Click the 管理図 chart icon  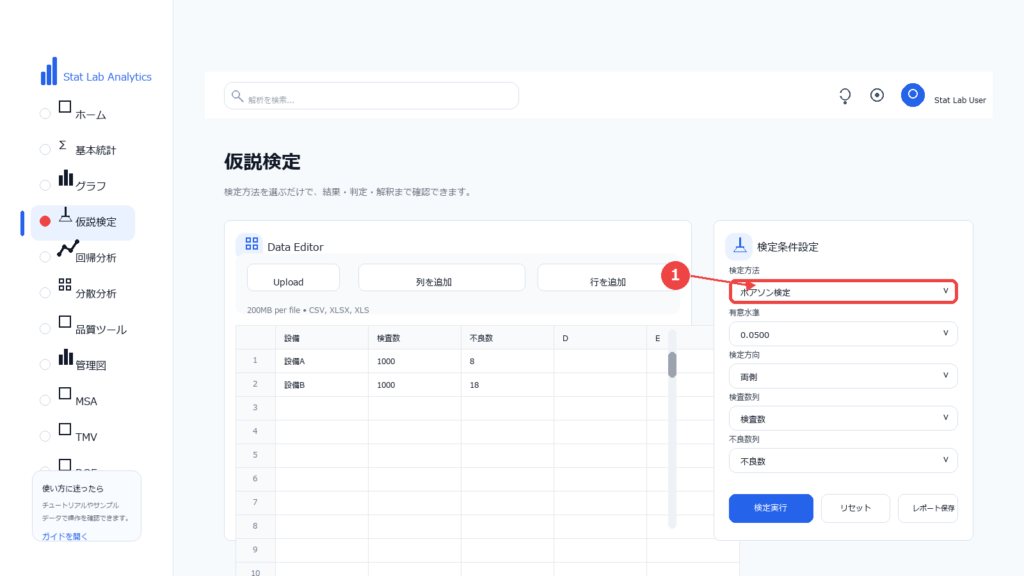click(65, 357)
